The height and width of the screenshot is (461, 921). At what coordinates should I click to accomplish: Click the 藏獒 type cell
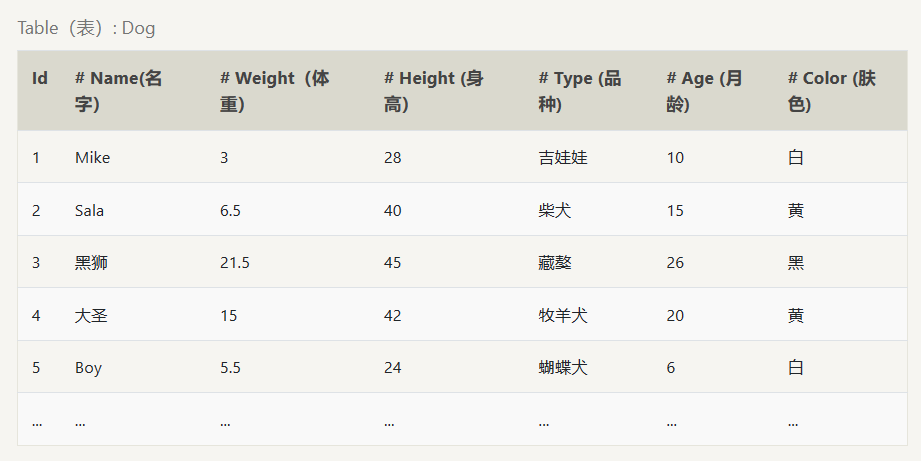tap(555, 263)
